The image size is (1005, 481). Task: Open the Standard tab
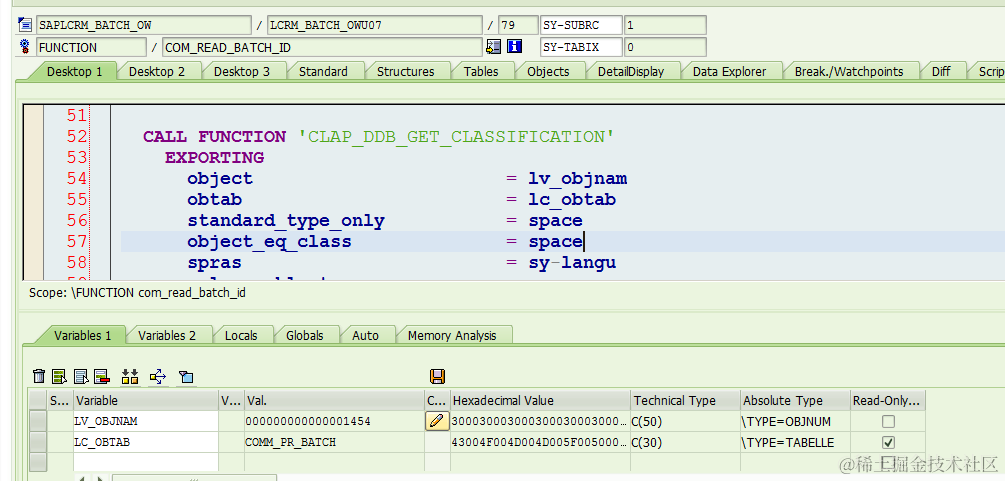click(323, 71)
